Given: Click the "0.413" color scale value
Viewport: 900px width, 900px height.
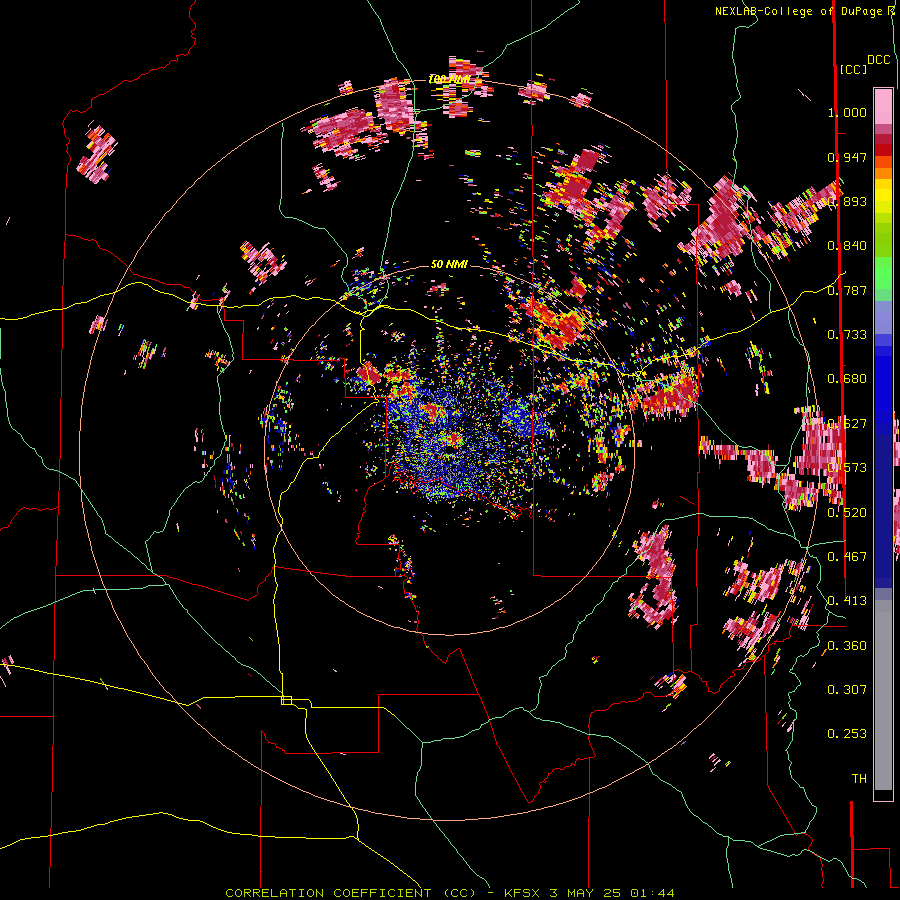Looking at the screenshot, I should (x=847, y=601).
